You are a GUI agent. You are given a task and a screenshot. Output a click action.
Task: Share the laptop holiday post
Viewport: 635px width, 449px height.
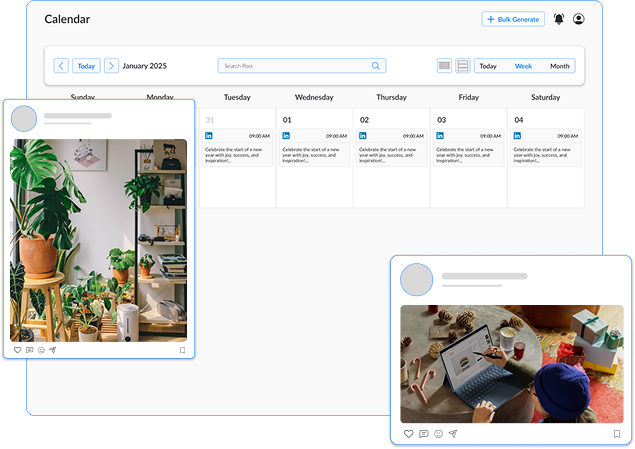tap(453, 434)
